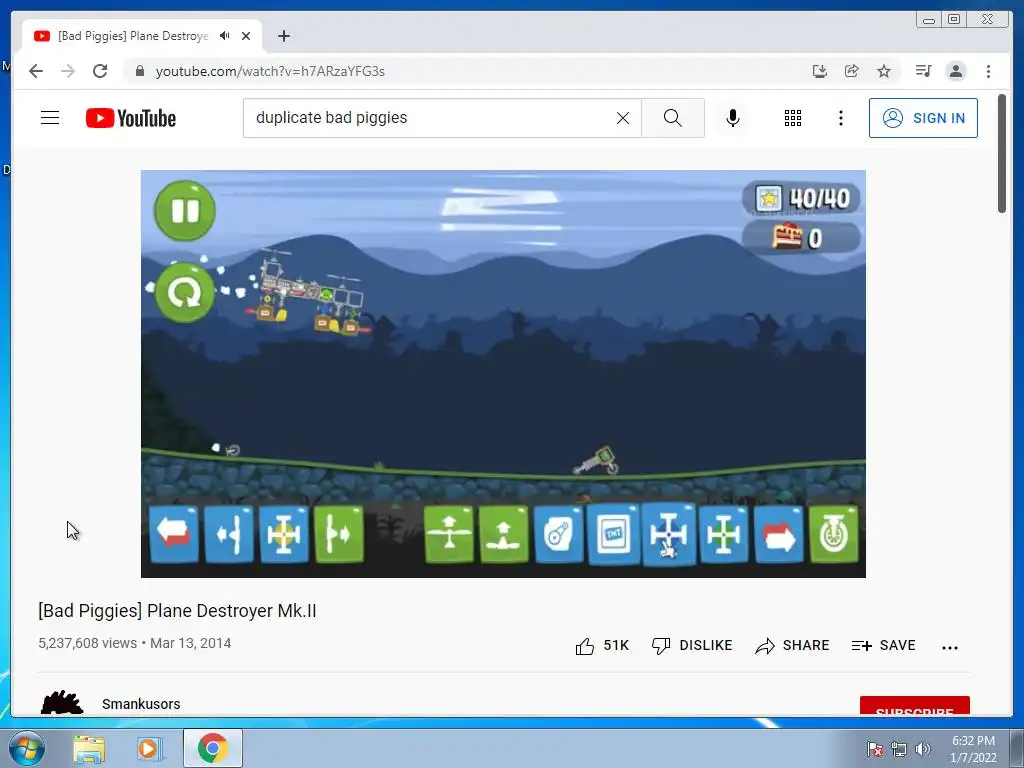Click the video title text

(177, 611)
